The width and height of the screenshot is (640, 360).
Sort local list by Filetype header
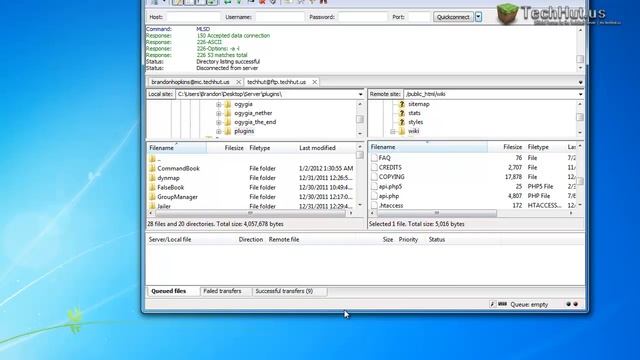tap(260, 148)
